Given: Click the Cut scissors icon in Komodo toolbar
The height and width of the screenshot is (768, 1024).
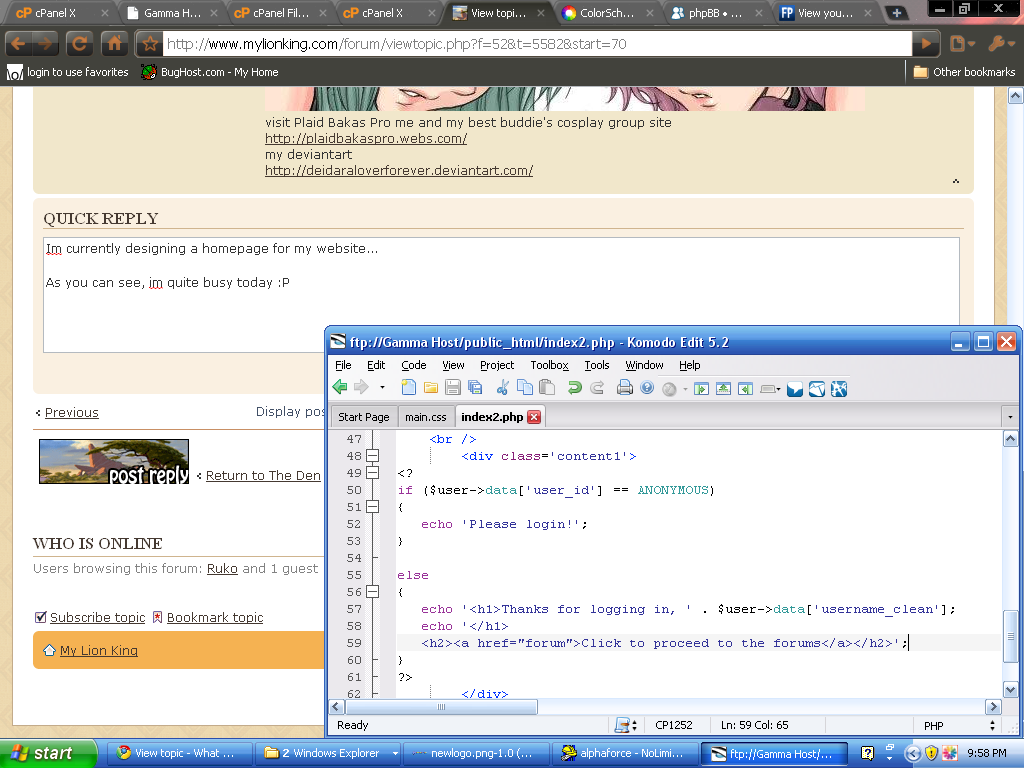Looking at the screenshot, I should [x=503, y=388].
